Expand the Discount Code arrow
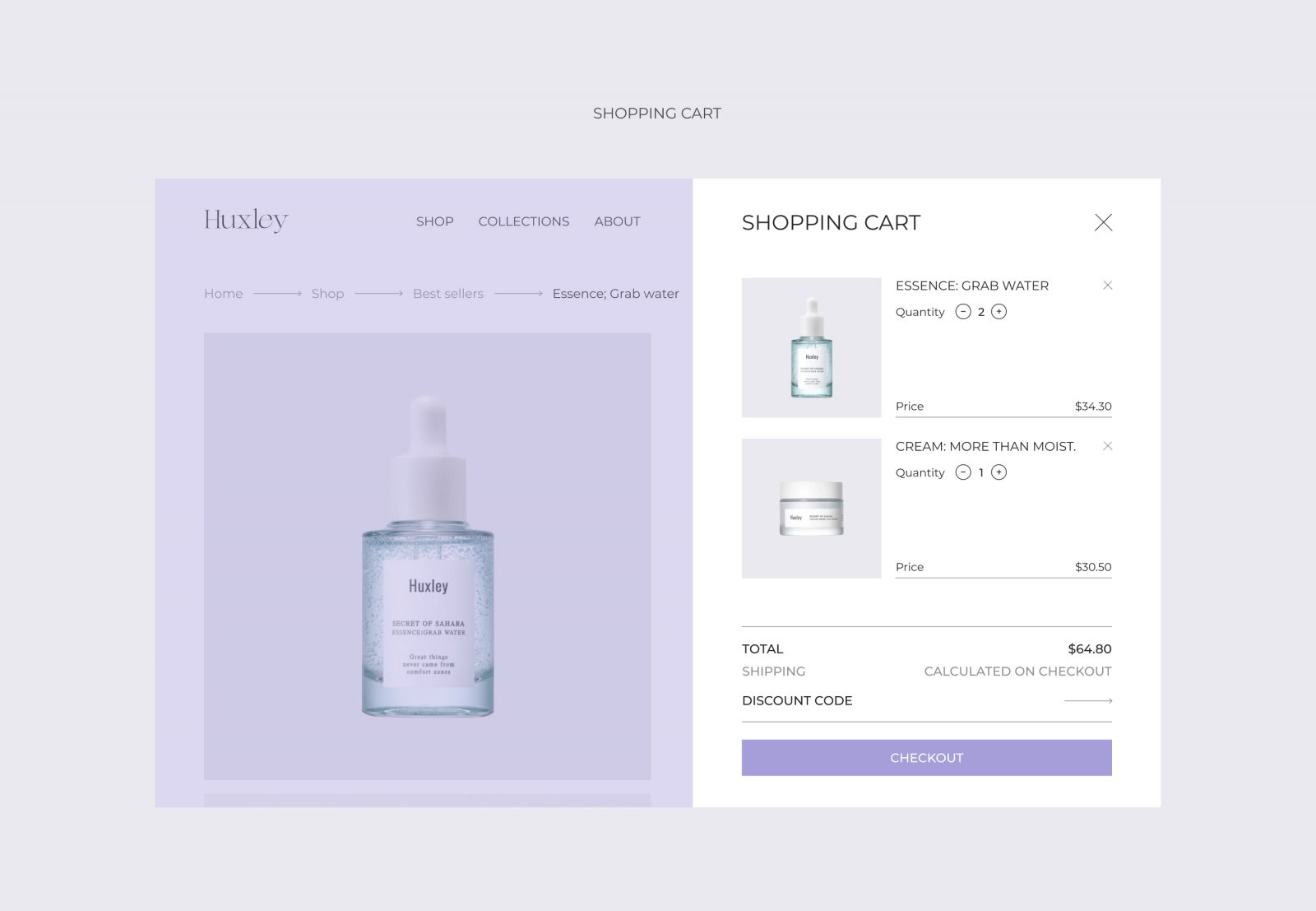 (1088, 701)
